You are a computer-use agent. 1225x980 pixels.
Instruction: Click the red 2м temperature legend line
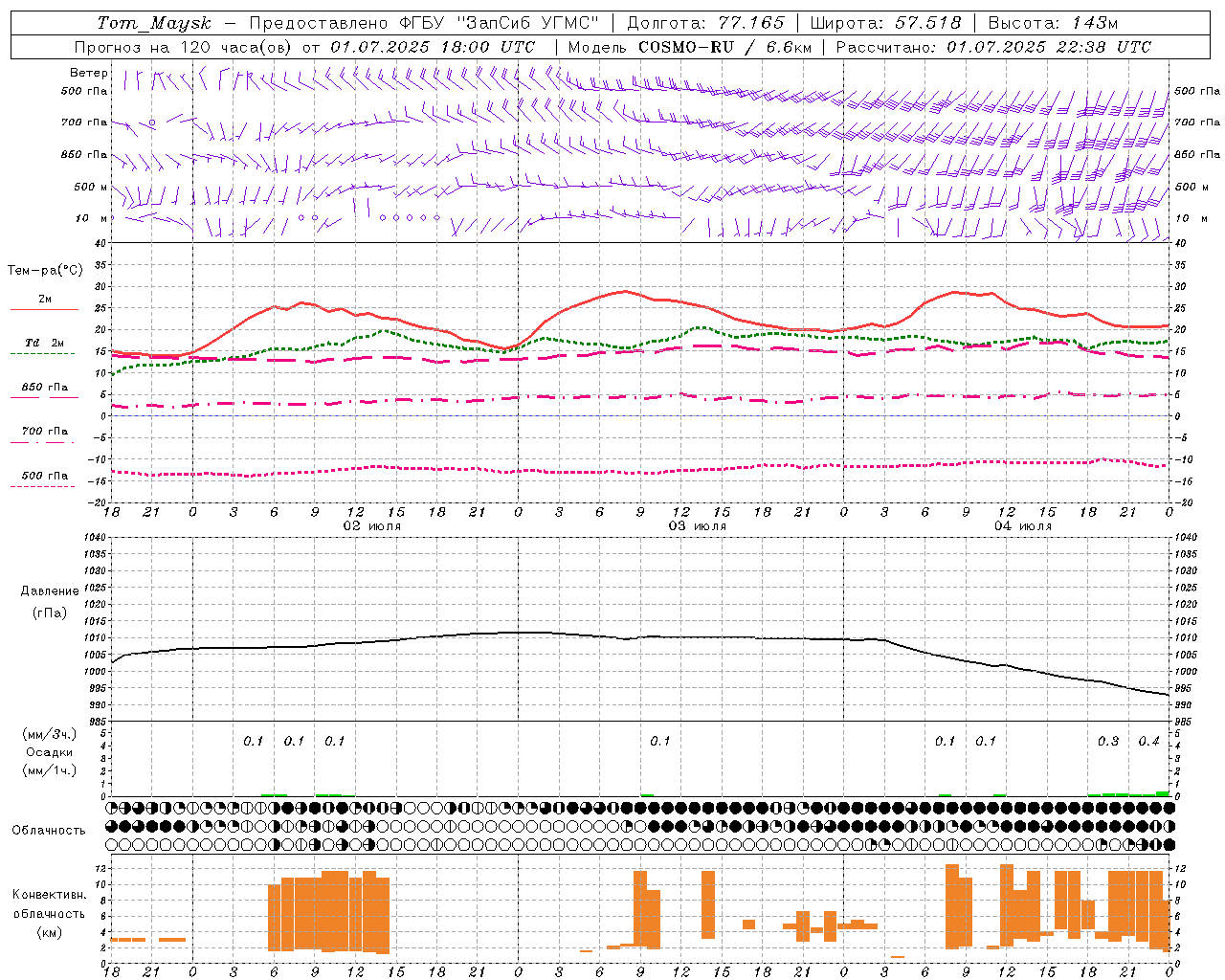pos(44,310)
